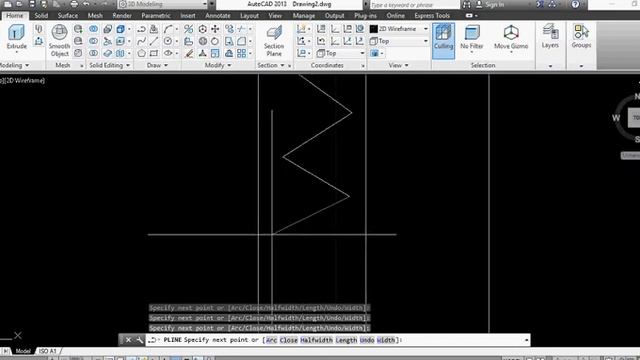Expand the Draw panel
Screen dimensions: 640x360
[157, 65]
